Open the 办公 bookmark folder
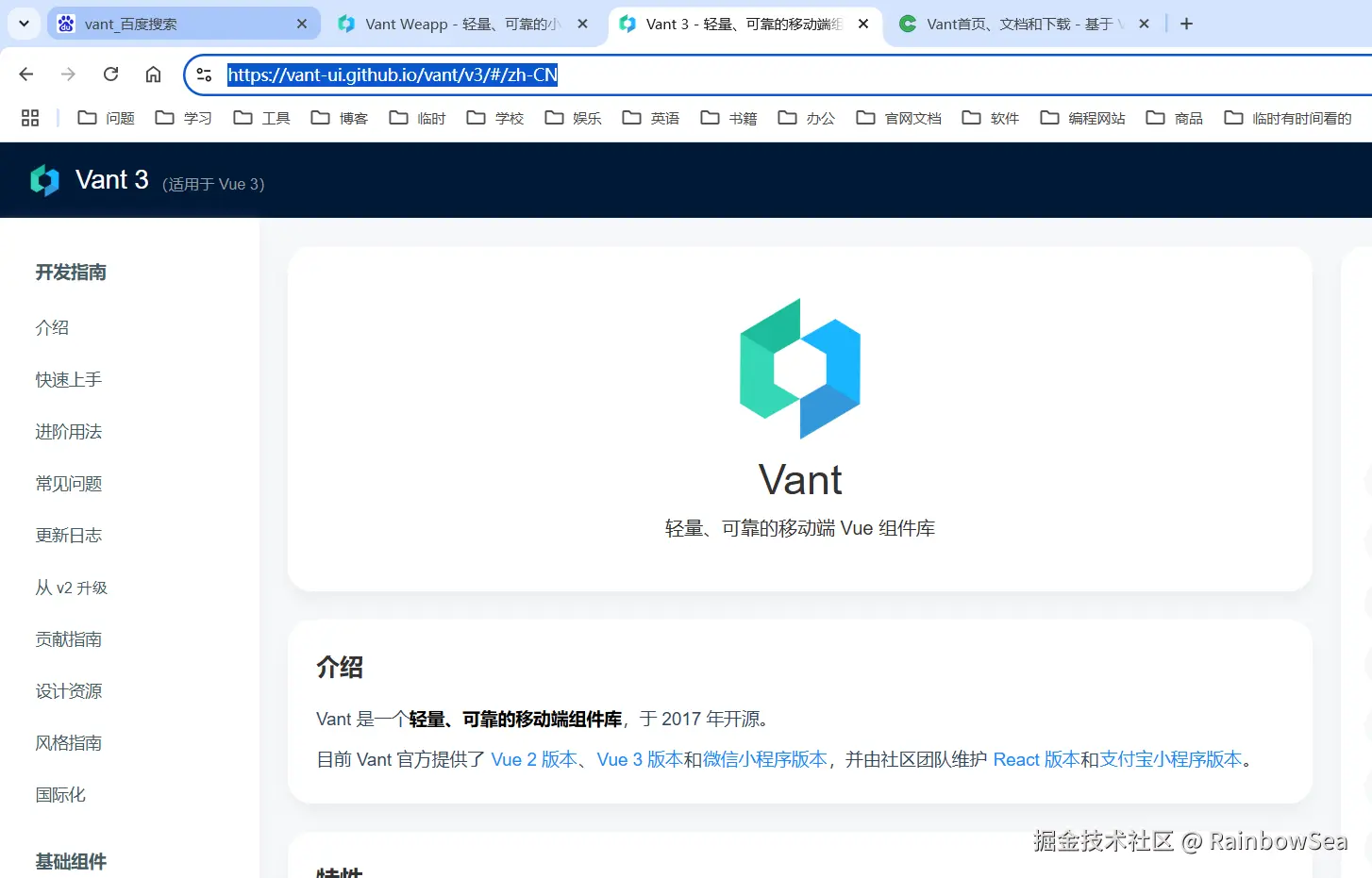Screen dimensions: 1372x878 click(x=807, y=118)
